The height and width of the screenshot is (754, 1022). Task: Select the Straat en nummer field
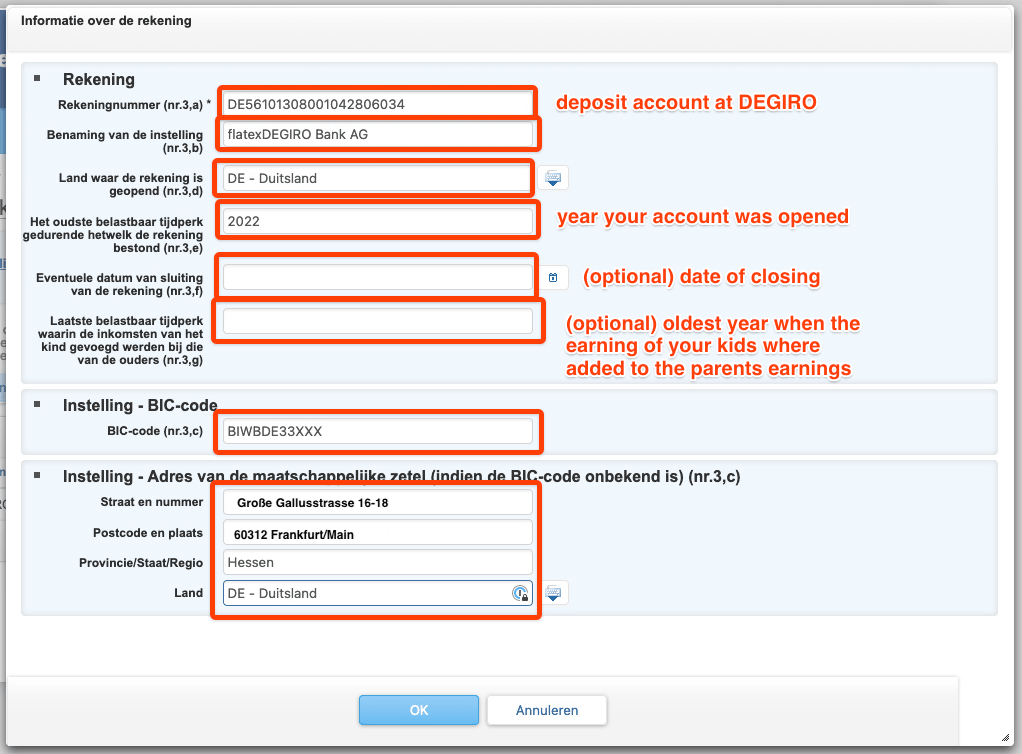click(x=377, y=502)
